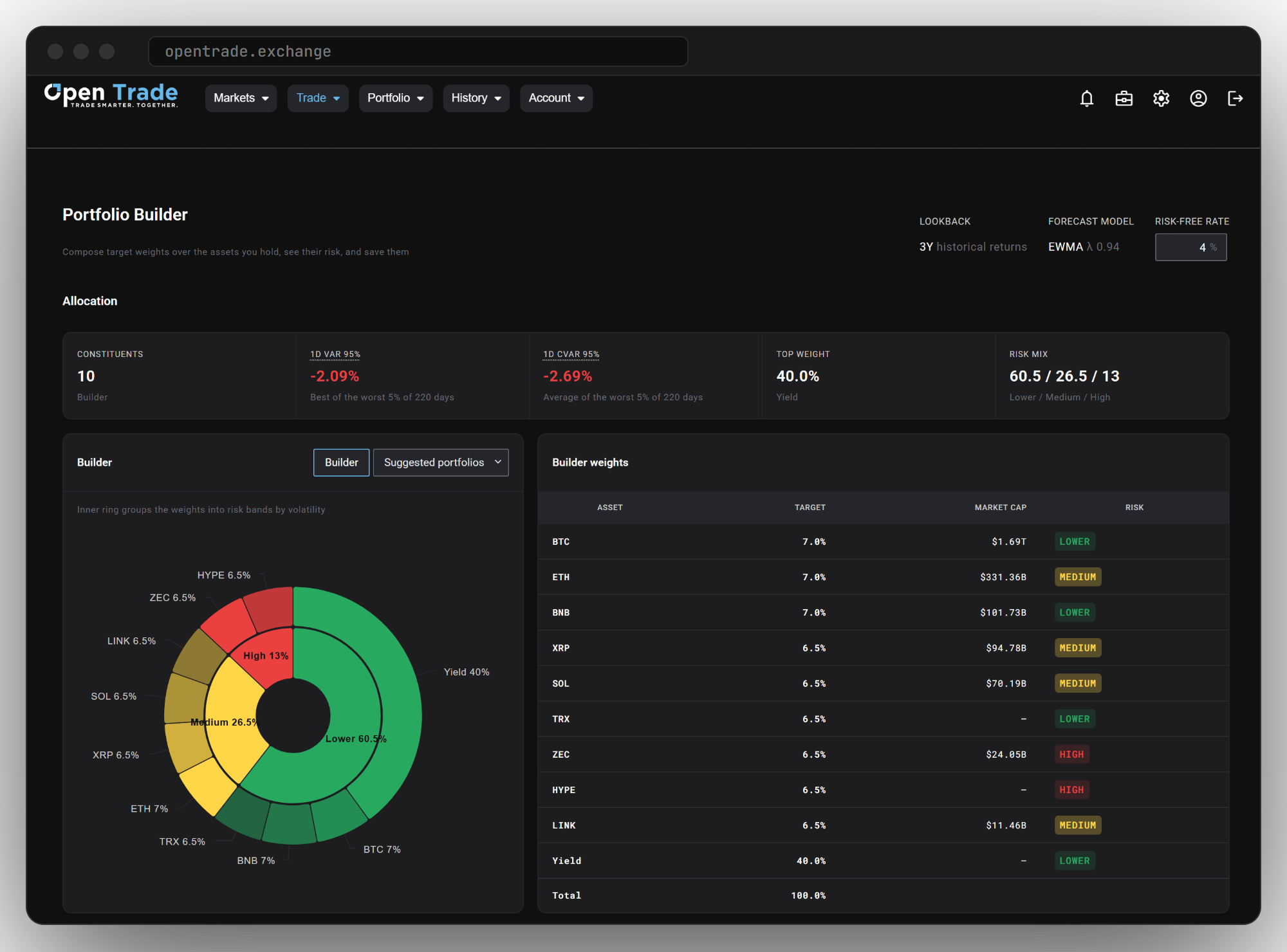Screen dimensions: 1287x952
Task: Click the 3Y historical returns lookback
Action: pyautogui.click(x=973, y=247)
